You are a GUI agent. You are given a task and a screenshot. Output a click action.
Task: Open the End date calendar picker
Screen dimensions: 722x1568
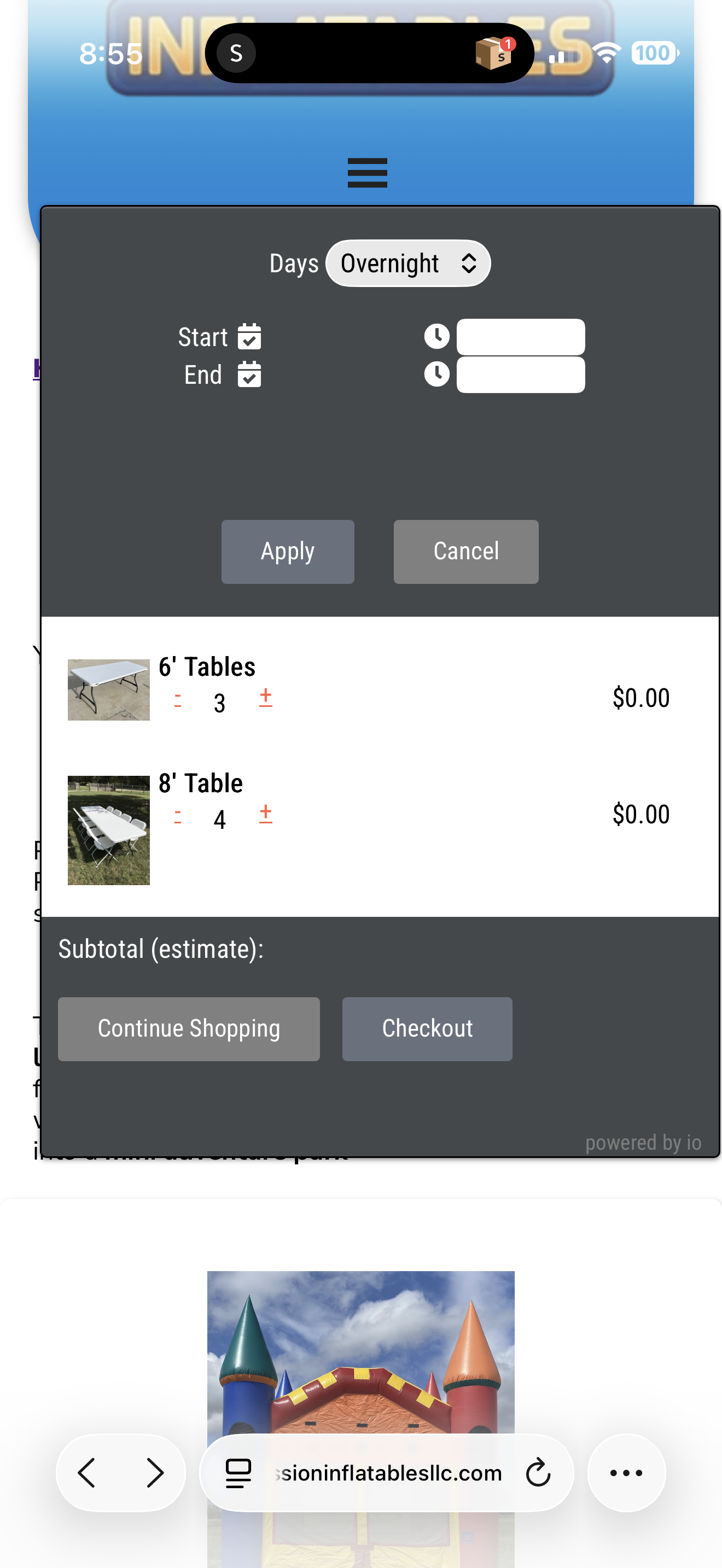coord(249,375)
